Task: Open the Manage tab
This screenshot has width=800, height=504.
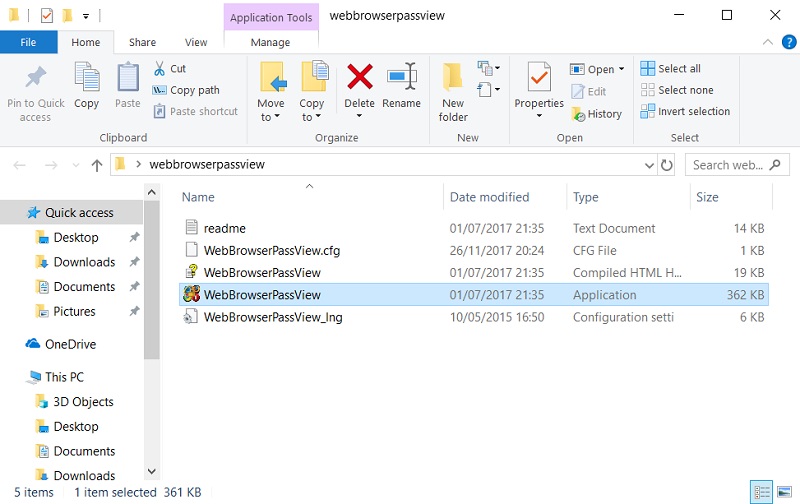Action: coord(270,42)
